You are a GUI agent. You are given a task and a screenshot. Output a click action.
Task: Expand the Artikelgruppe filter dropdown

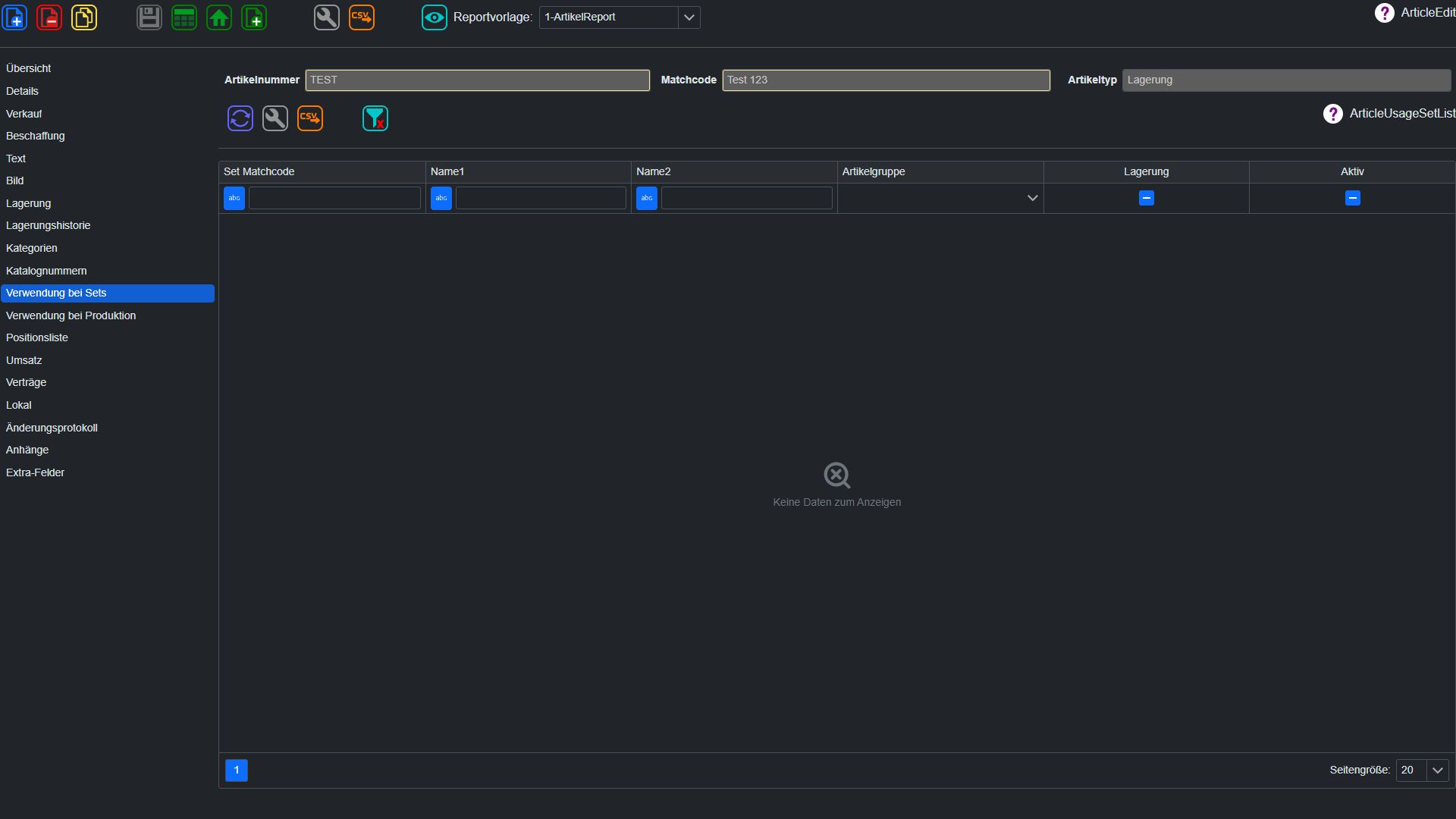[x=1032, y=198]
